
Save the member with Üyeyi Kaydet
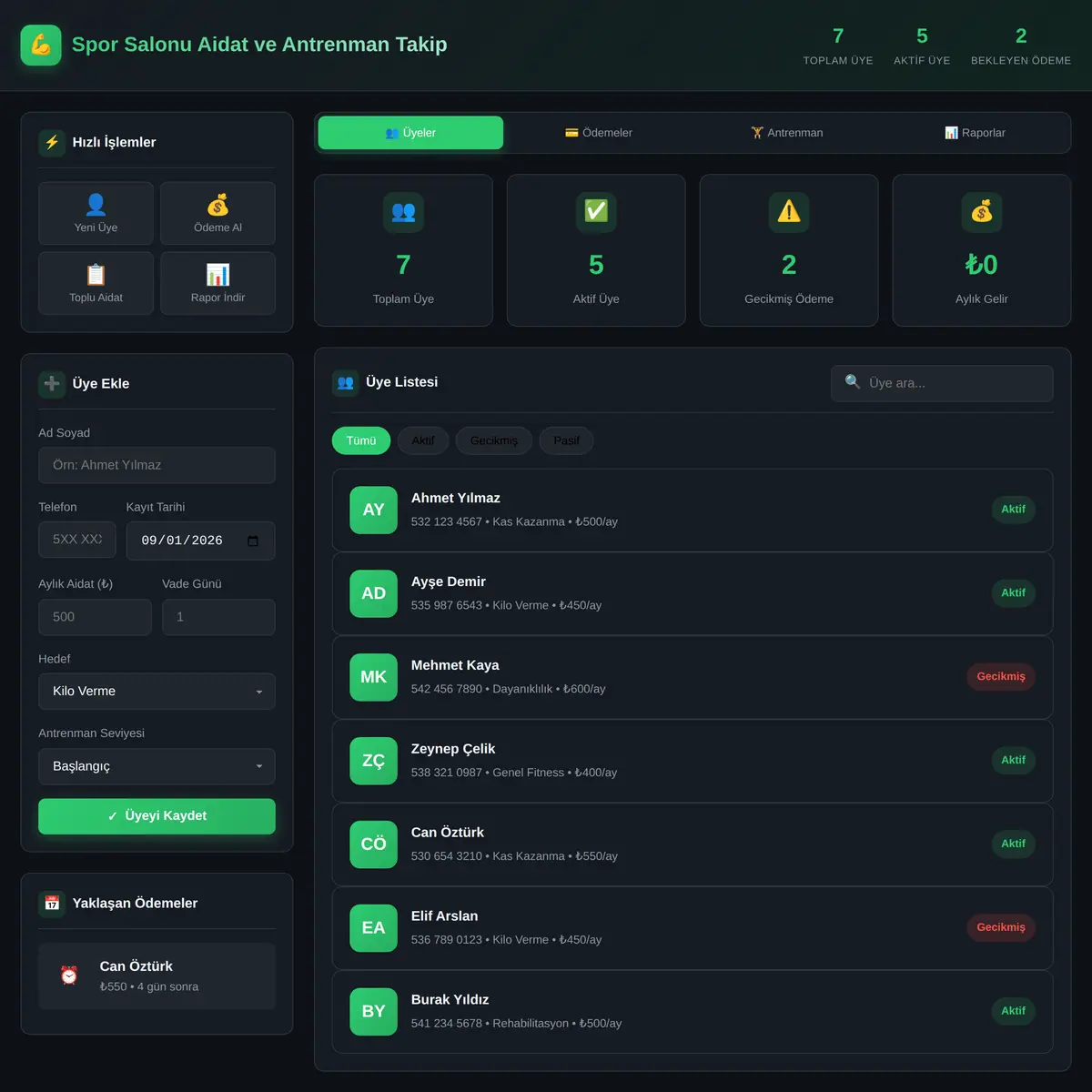pos(157,816)
